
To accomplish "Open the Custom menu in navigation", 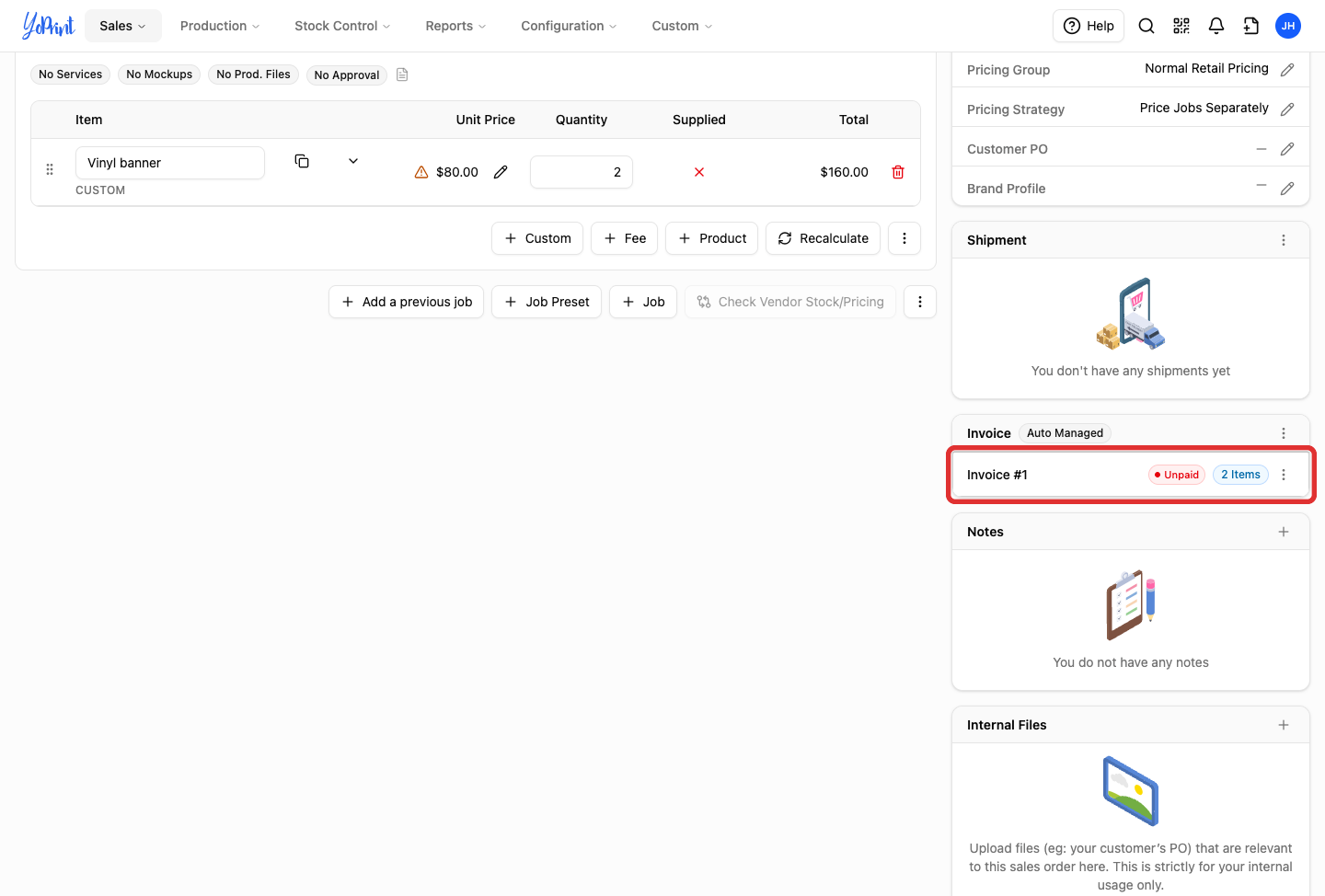I will (x=682, y=26).
